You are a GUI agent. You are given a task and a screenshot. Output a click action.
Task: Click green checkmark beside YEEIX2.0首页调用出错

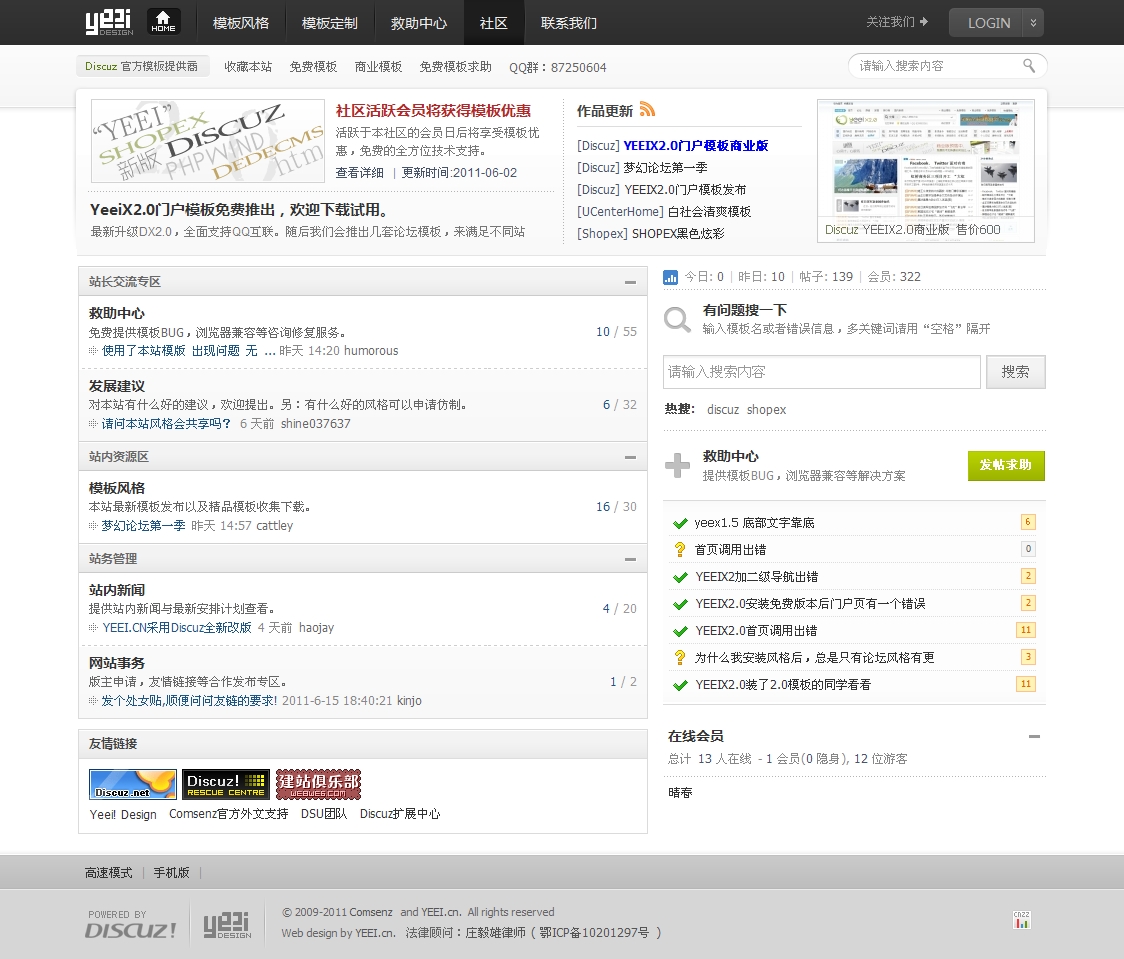(x=680, y=631)
